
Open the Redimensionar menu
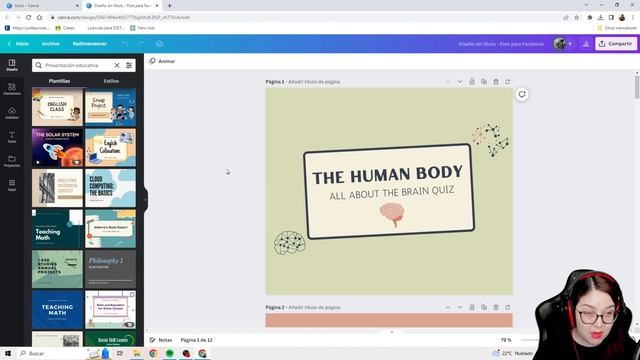pyautogui.click(x=90, y=44)
